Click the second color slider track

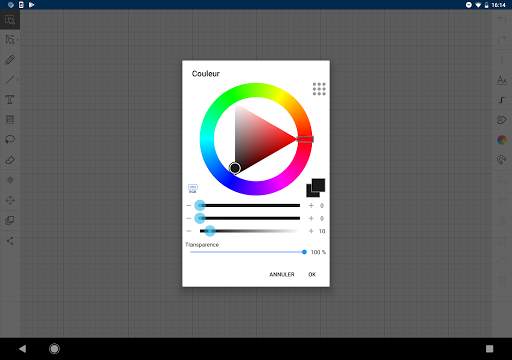coord(250,218)
